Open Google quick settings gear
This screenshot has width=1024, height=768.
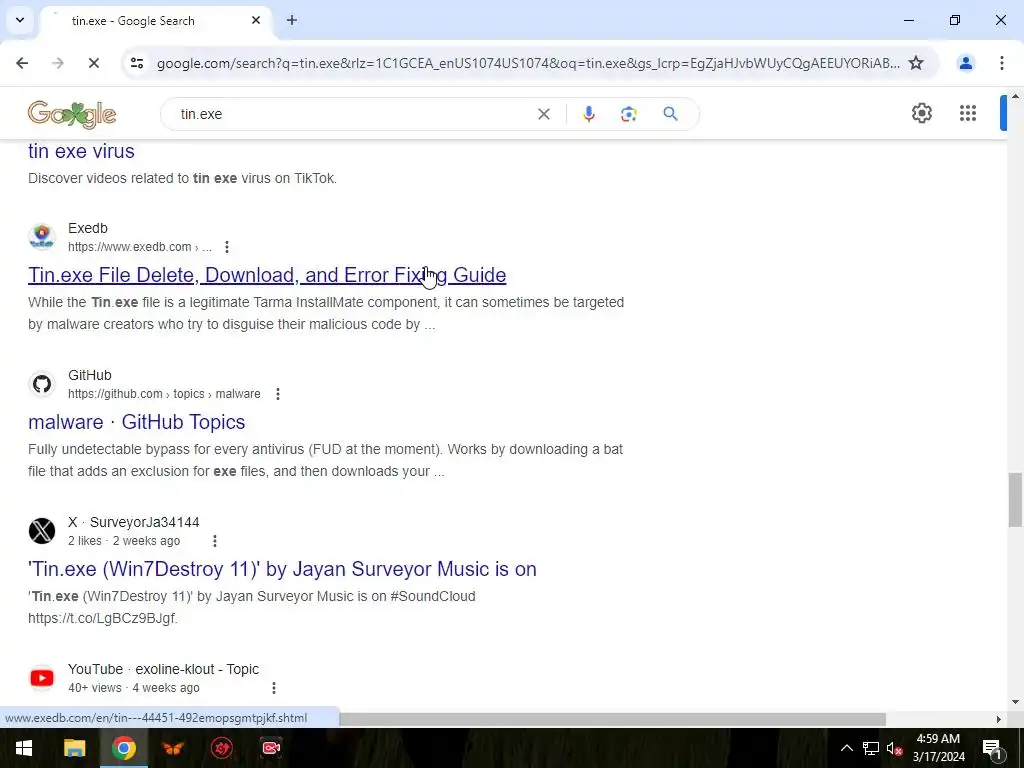(x=921, y=113)
